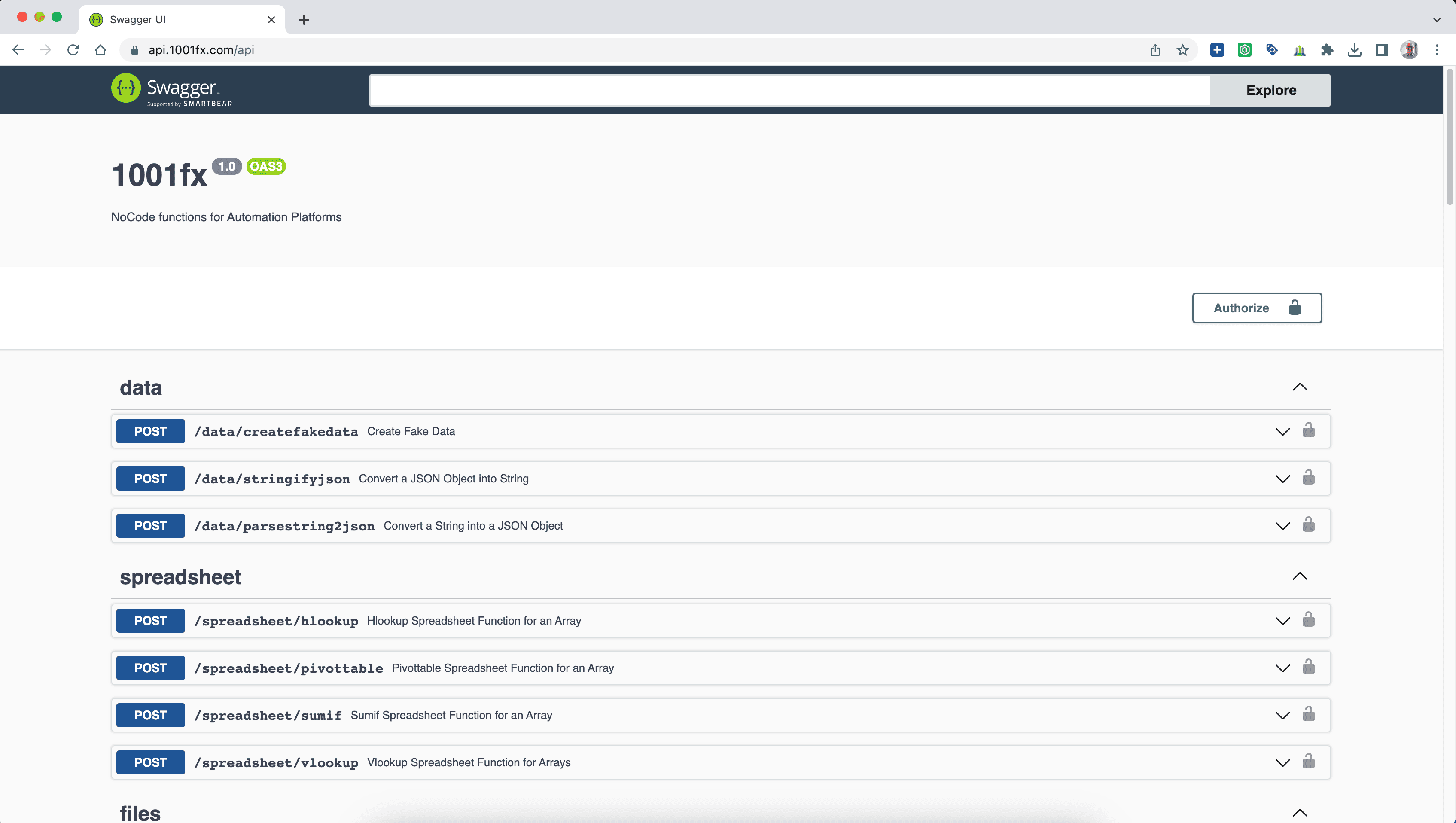
Task: Open the Extensions puzzle icon
Action: [x=1327, y=50]
